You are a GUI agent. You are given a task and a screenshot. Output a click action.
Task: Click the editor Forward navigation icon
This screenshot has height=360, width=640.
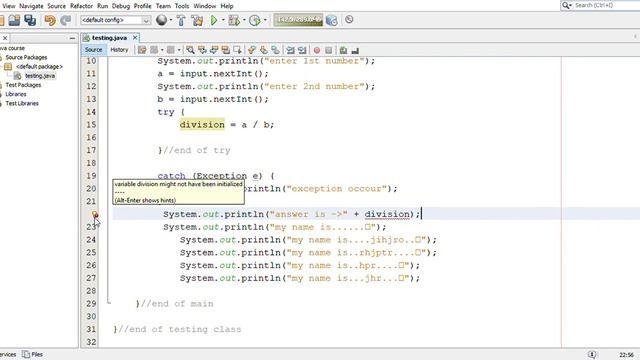tap(170, 50)
